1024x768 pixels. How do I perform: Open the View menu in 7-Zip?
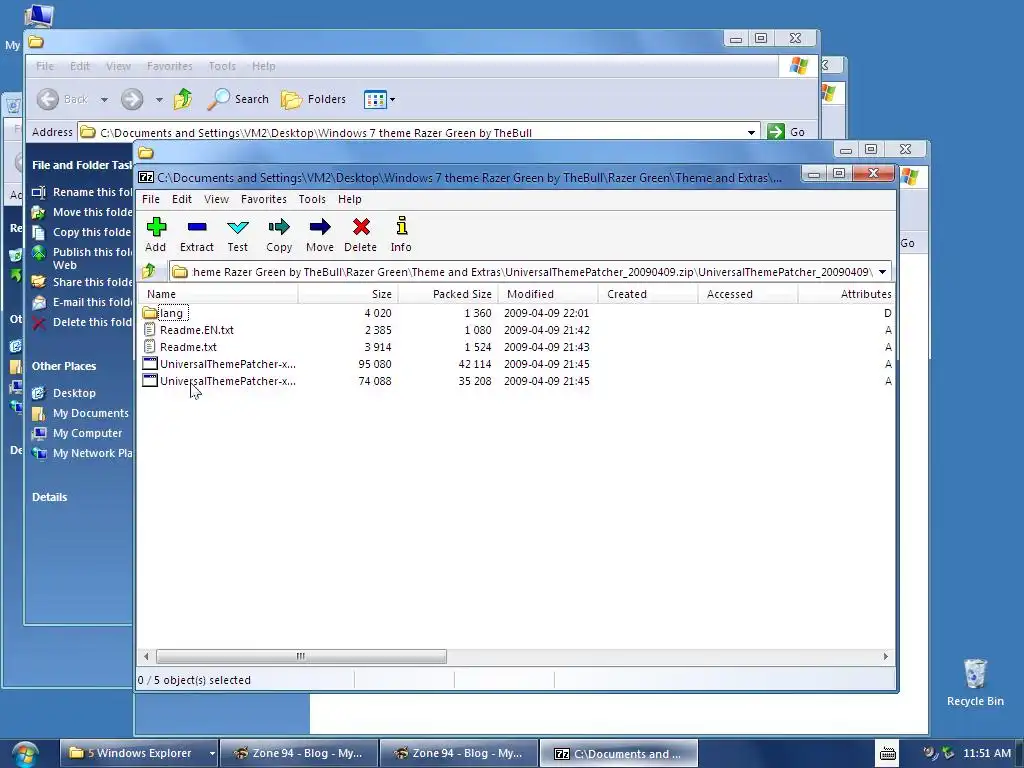[x=216, y=199]
